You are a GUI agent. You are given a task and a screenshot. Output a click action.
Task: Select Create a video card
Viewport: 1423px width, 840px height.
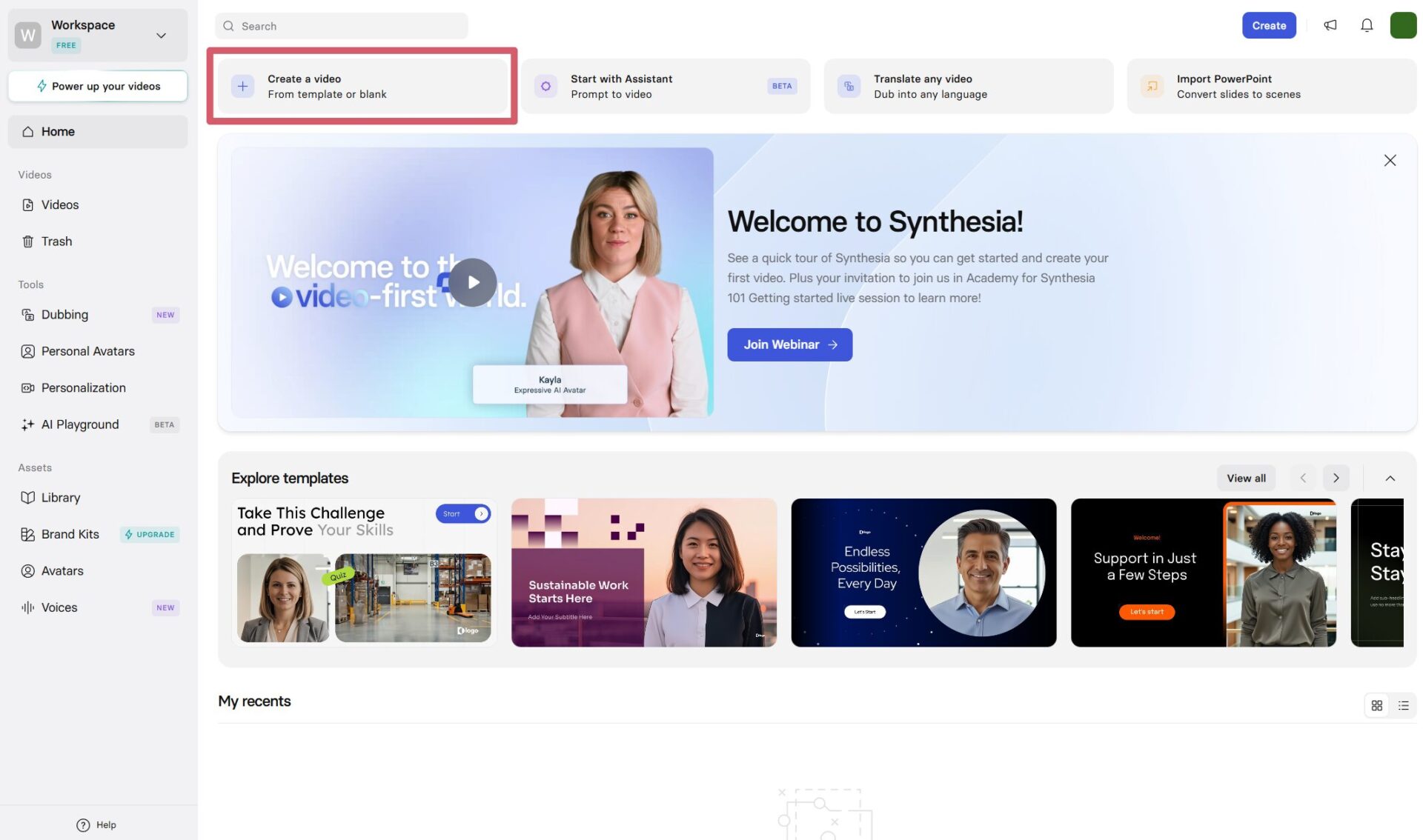coord(362,86)
